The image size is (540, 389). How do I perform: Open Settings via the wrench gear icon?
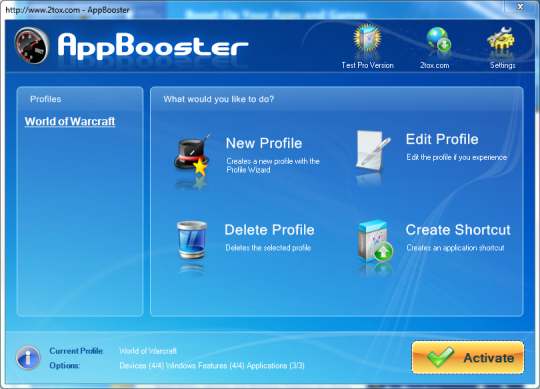click(x=501, y=38)
